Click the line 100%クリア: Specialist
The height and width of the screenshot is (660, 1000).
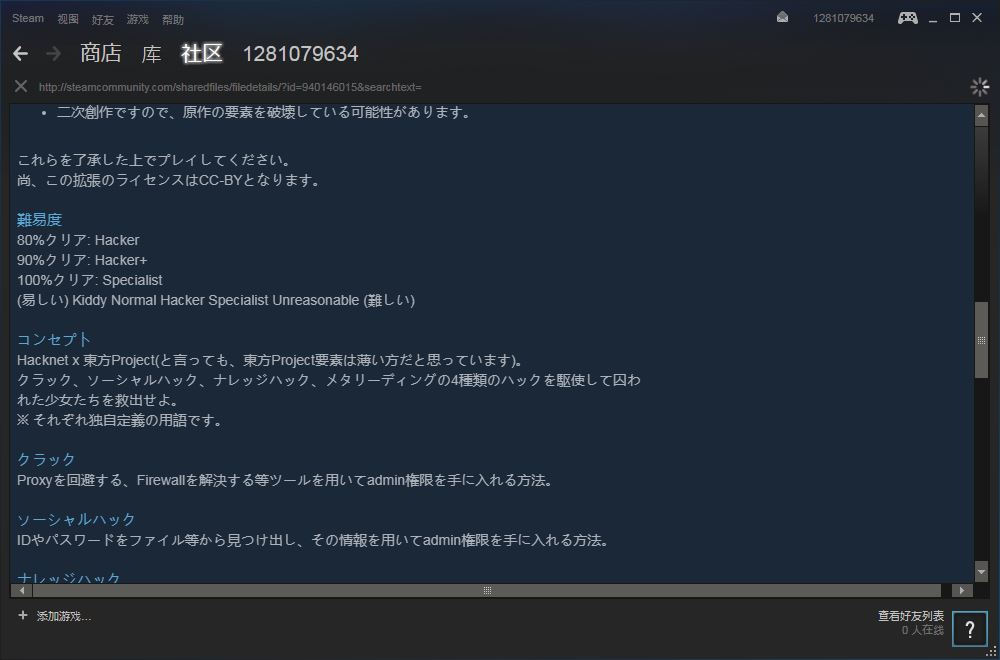coord(89,280)
